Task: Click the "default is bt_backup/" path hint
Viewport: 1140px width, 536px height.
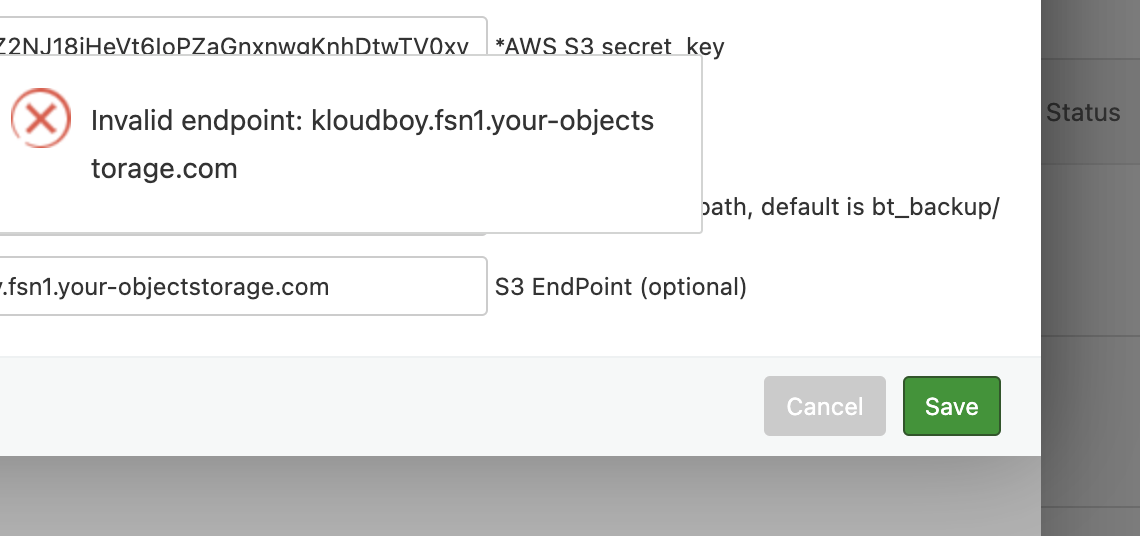Action: click(x=880, y=208)
